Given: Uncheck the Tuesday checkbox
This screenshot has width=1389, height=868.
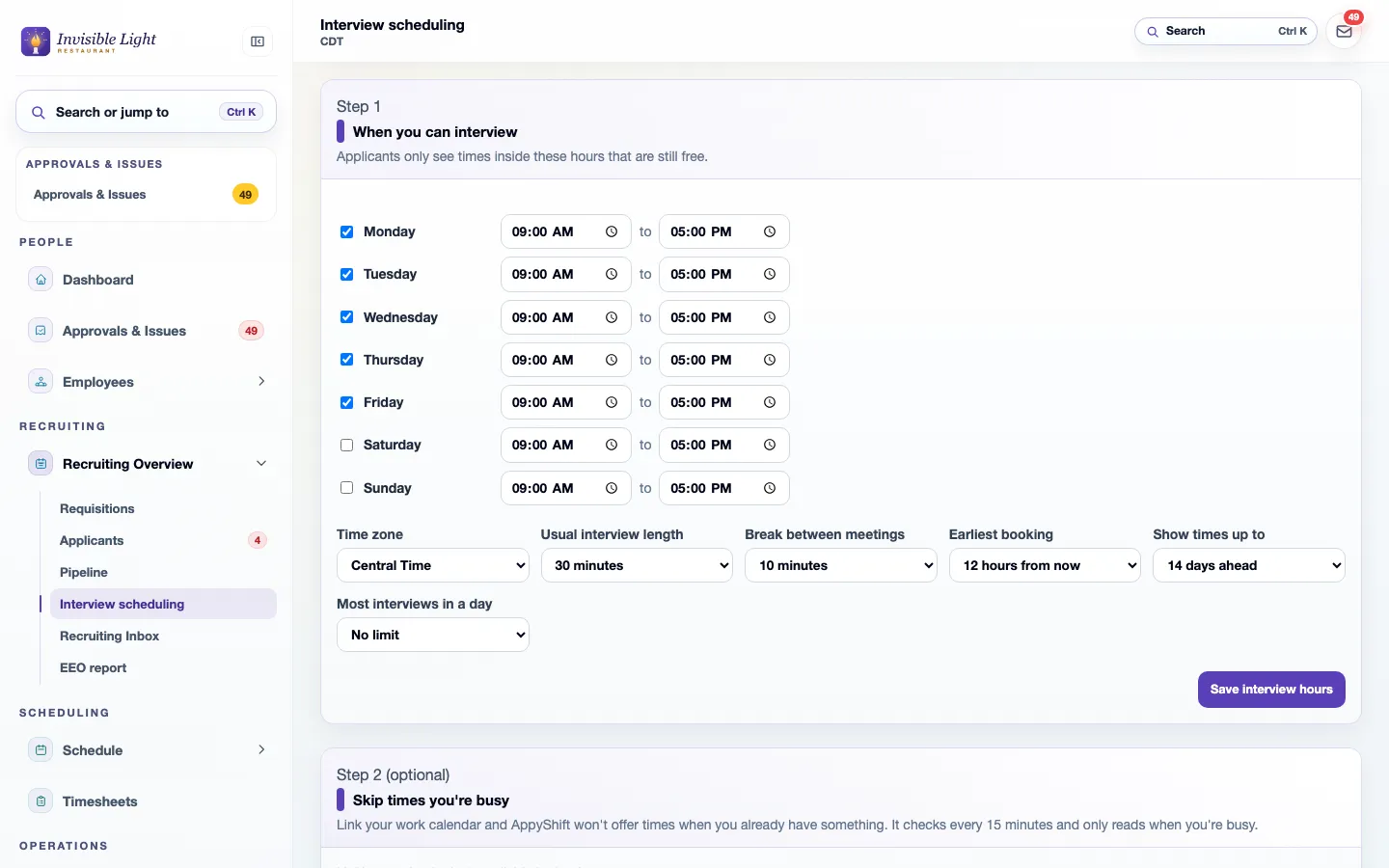Looking at the screenshot, I should pos(346,274).
